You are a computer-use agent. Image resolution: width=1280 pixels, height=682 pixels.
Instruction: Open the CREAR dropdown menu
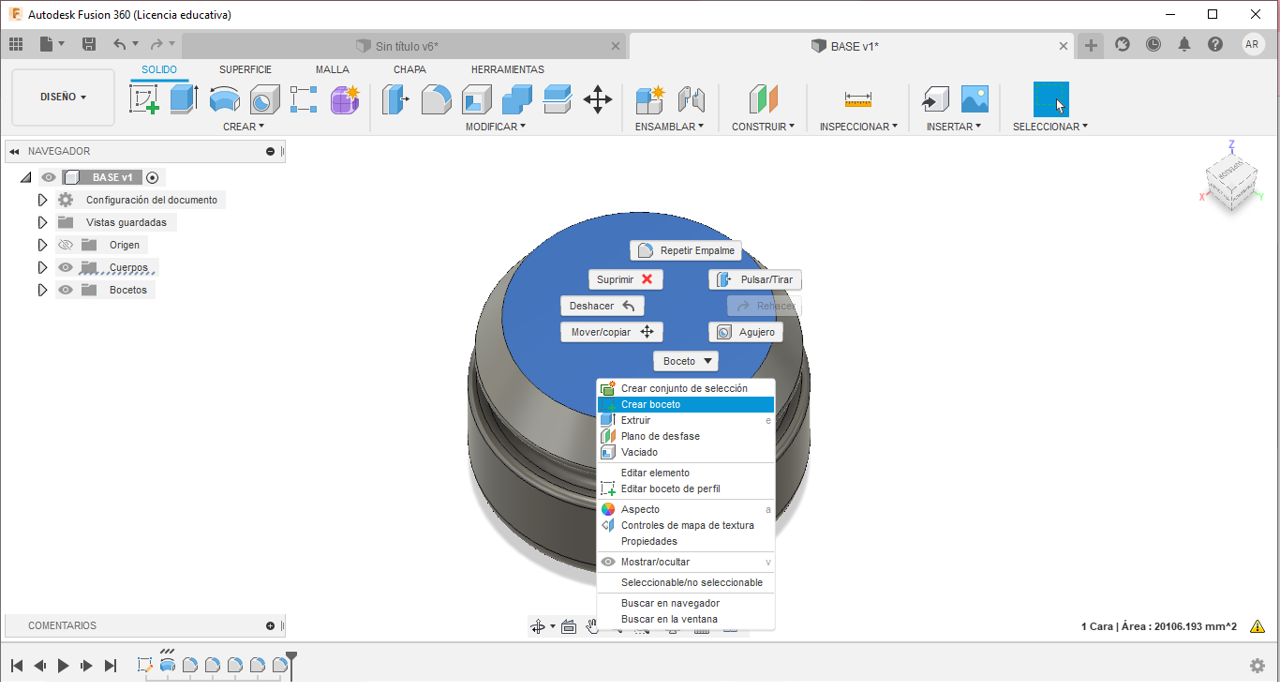[x=244, y=127]
